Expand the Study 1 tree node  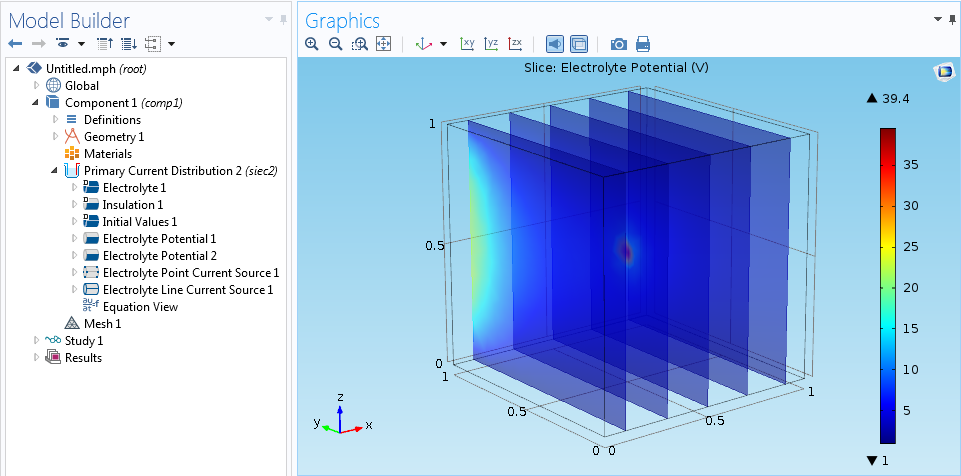[x=37, y=341]
